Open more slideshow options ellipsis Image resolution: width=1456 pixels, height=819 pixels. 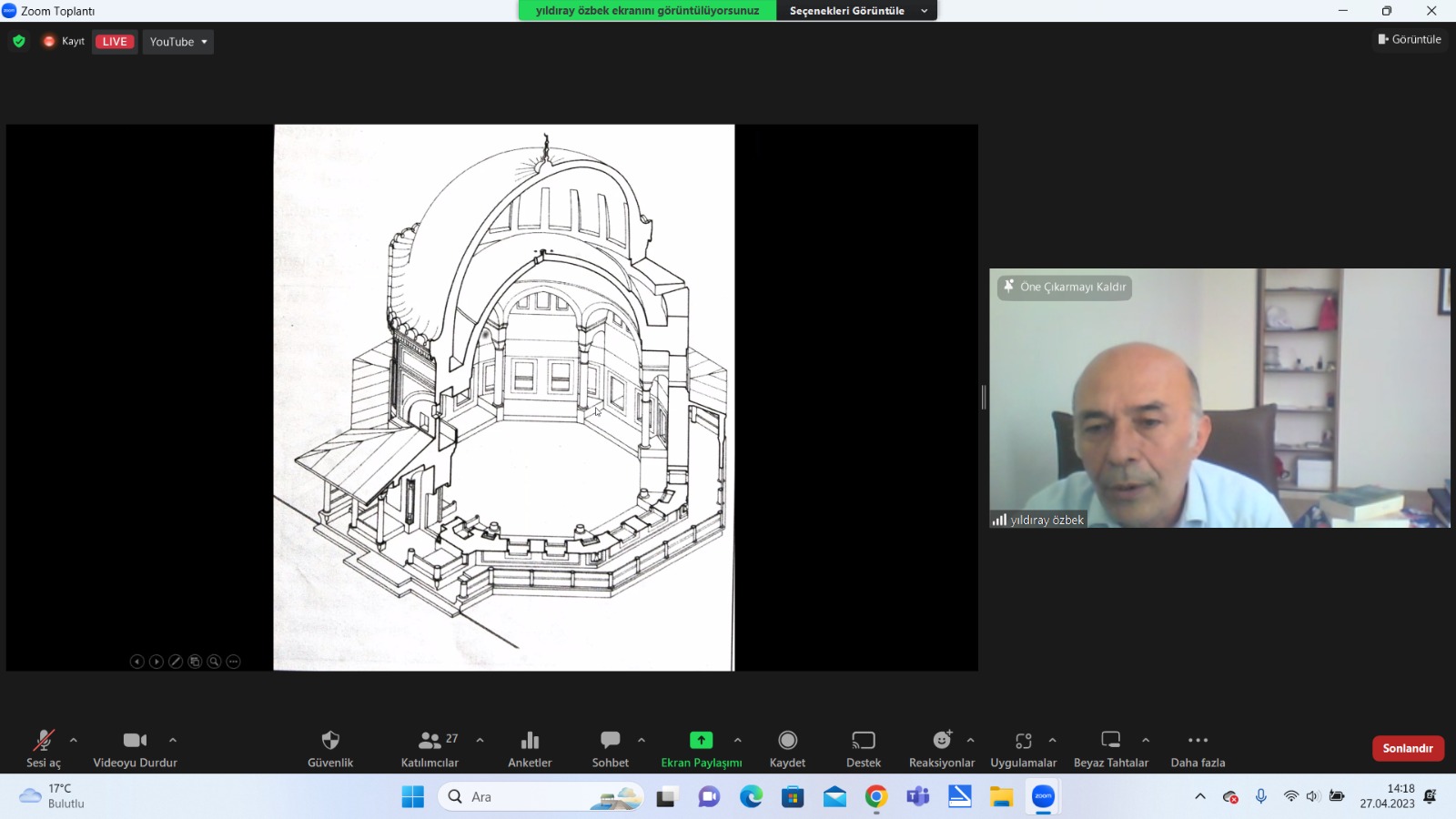(233, 662)
